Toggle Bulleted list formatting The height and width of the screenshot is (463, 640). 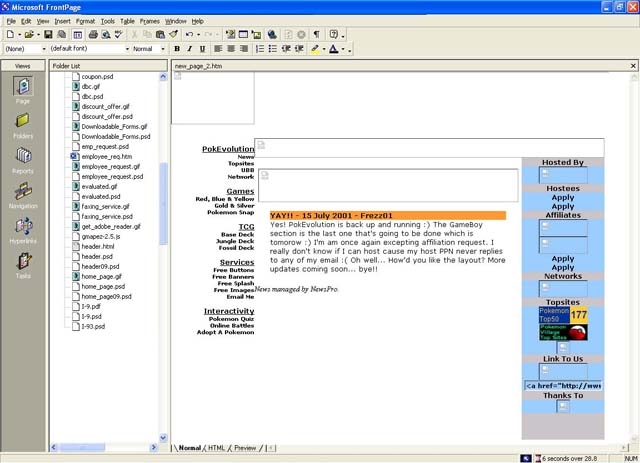(273, 49)
